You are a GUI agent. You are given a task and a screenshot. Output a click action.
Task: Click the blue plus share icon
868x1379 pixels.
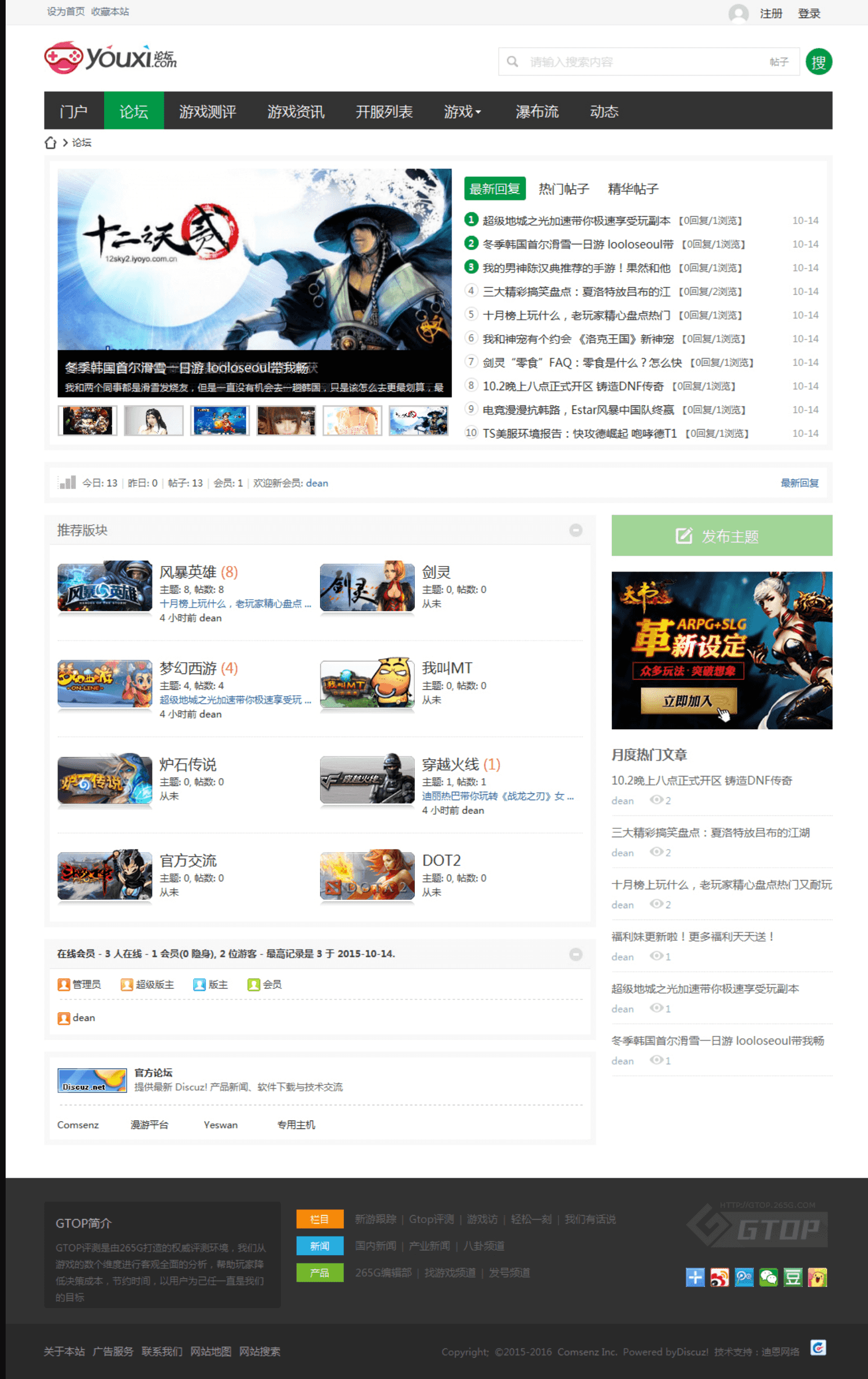695,1278
